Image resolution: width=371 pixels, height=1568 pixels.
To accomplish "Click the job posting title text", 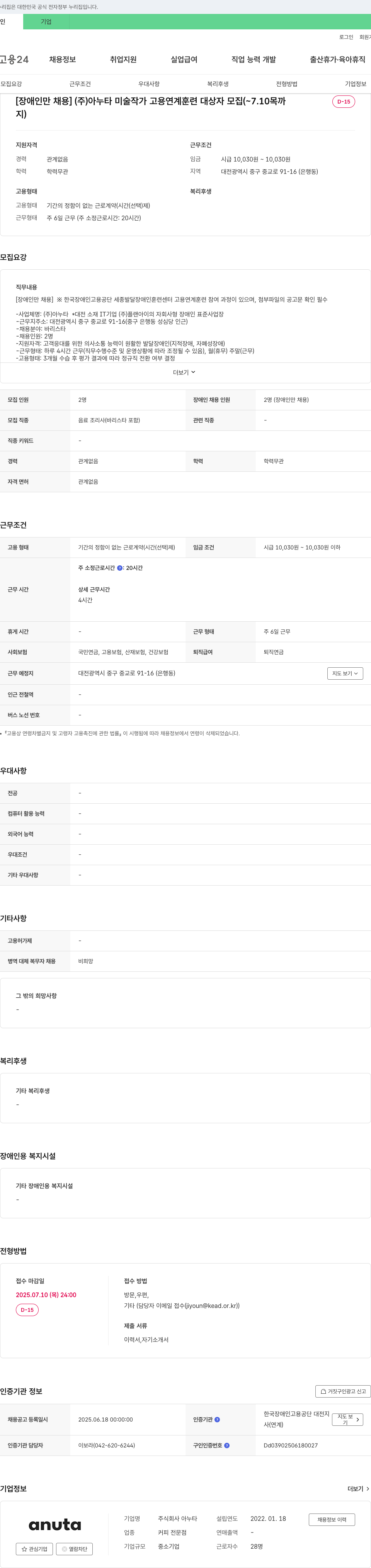I will 150,108.
